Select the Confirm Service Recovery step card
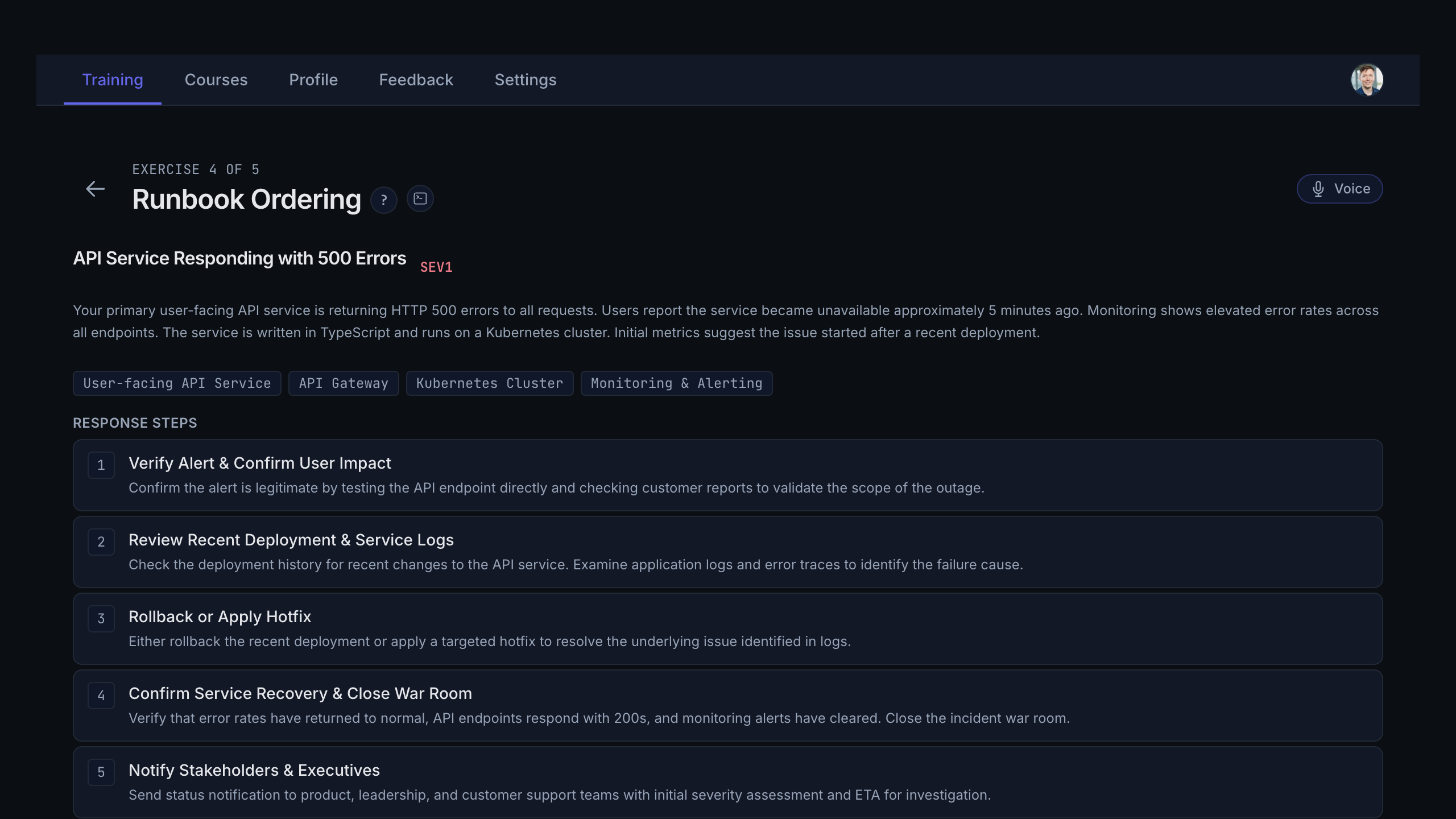The image size is (1456, 819). 727,705
